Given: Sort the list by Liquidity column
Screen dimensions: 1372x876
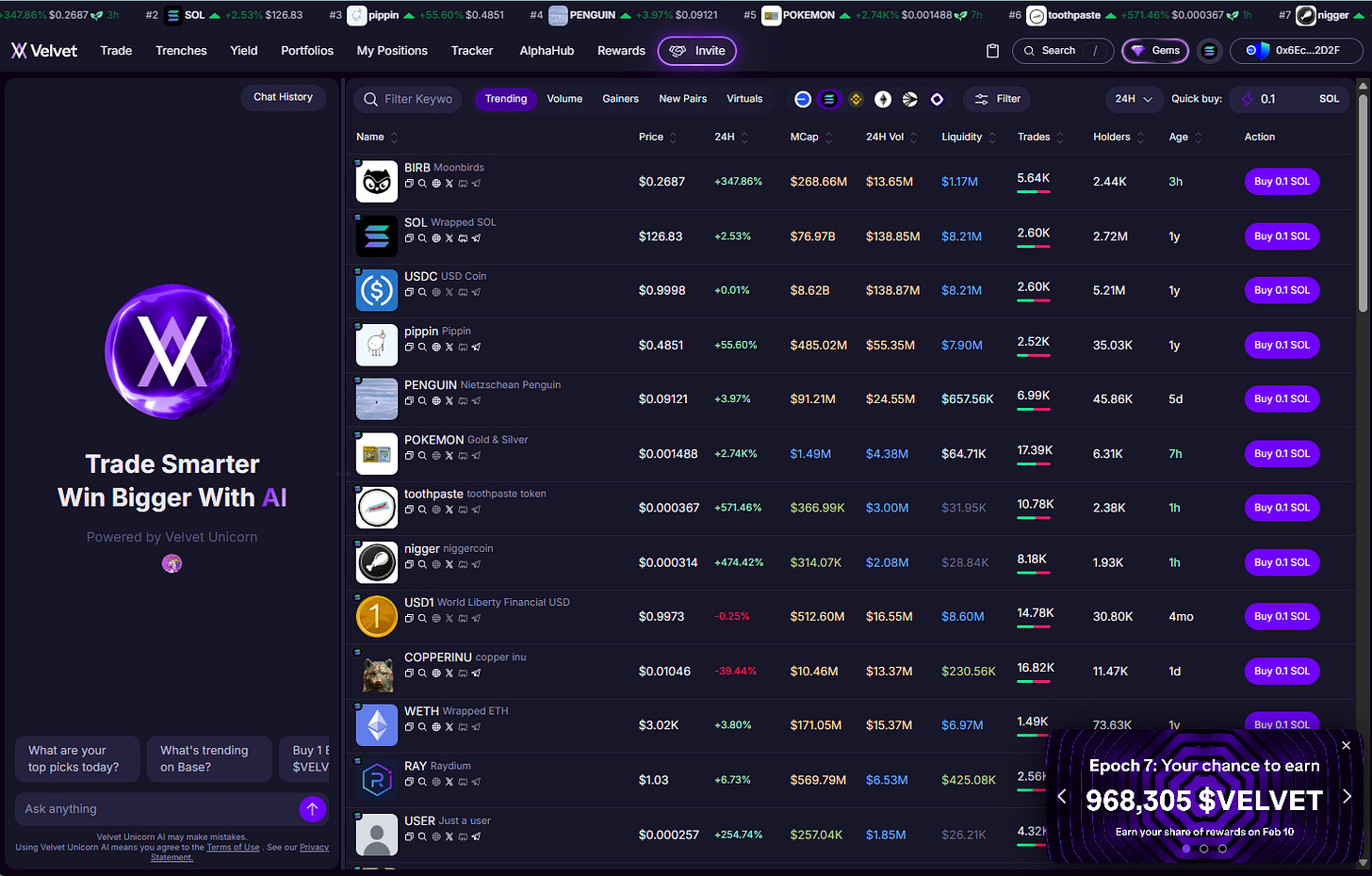Looking at the screenshot, I should point(969,137).
